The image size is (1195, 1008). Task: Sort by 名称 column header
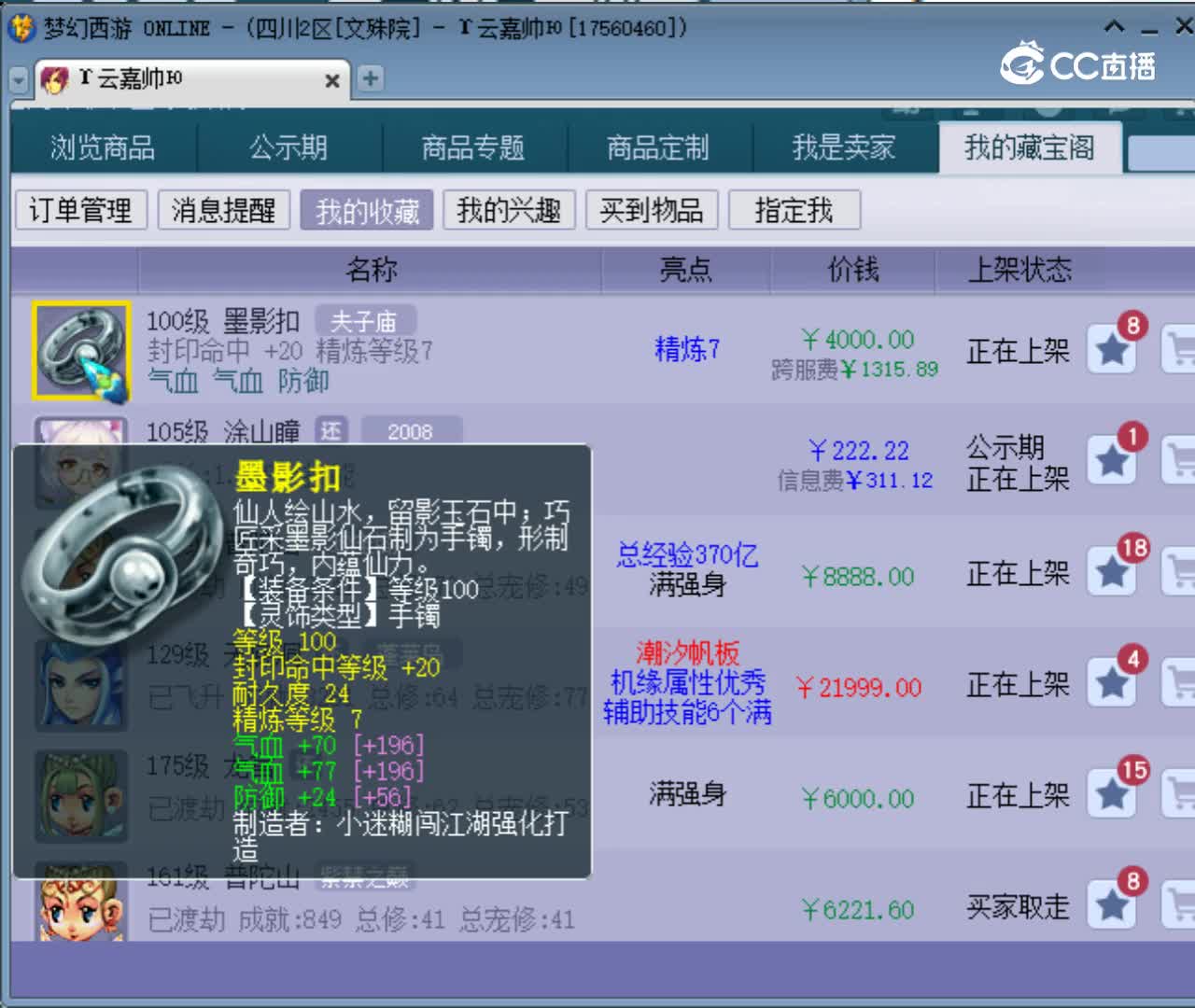click(x=371, y=271)
